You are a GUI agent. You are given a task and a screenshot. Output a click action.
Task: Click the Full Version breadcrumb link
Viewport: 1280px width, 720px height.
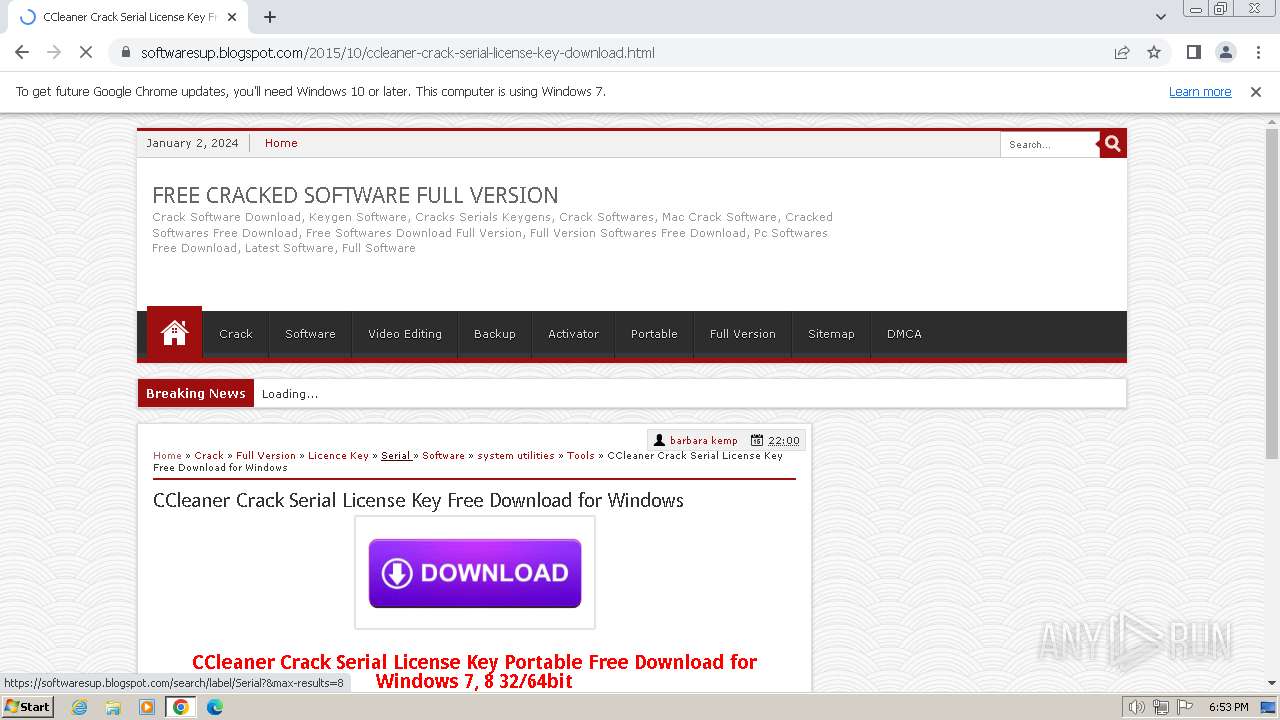266,455
